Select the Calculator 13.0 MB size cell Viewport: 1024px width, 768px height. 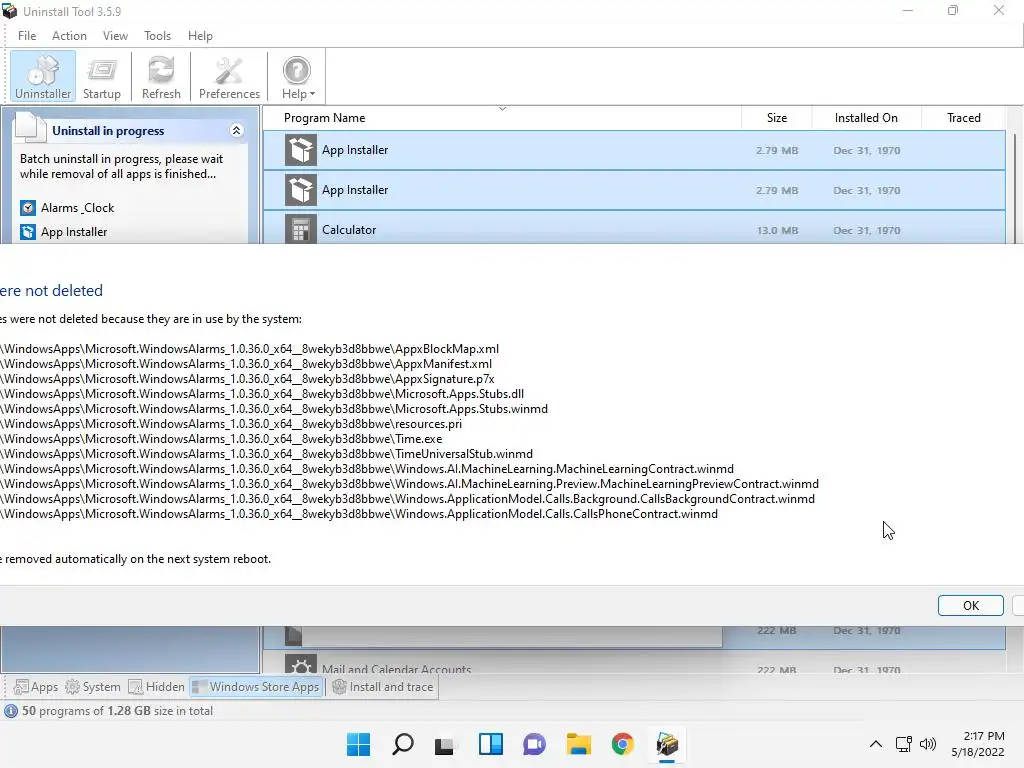point(777,231)
